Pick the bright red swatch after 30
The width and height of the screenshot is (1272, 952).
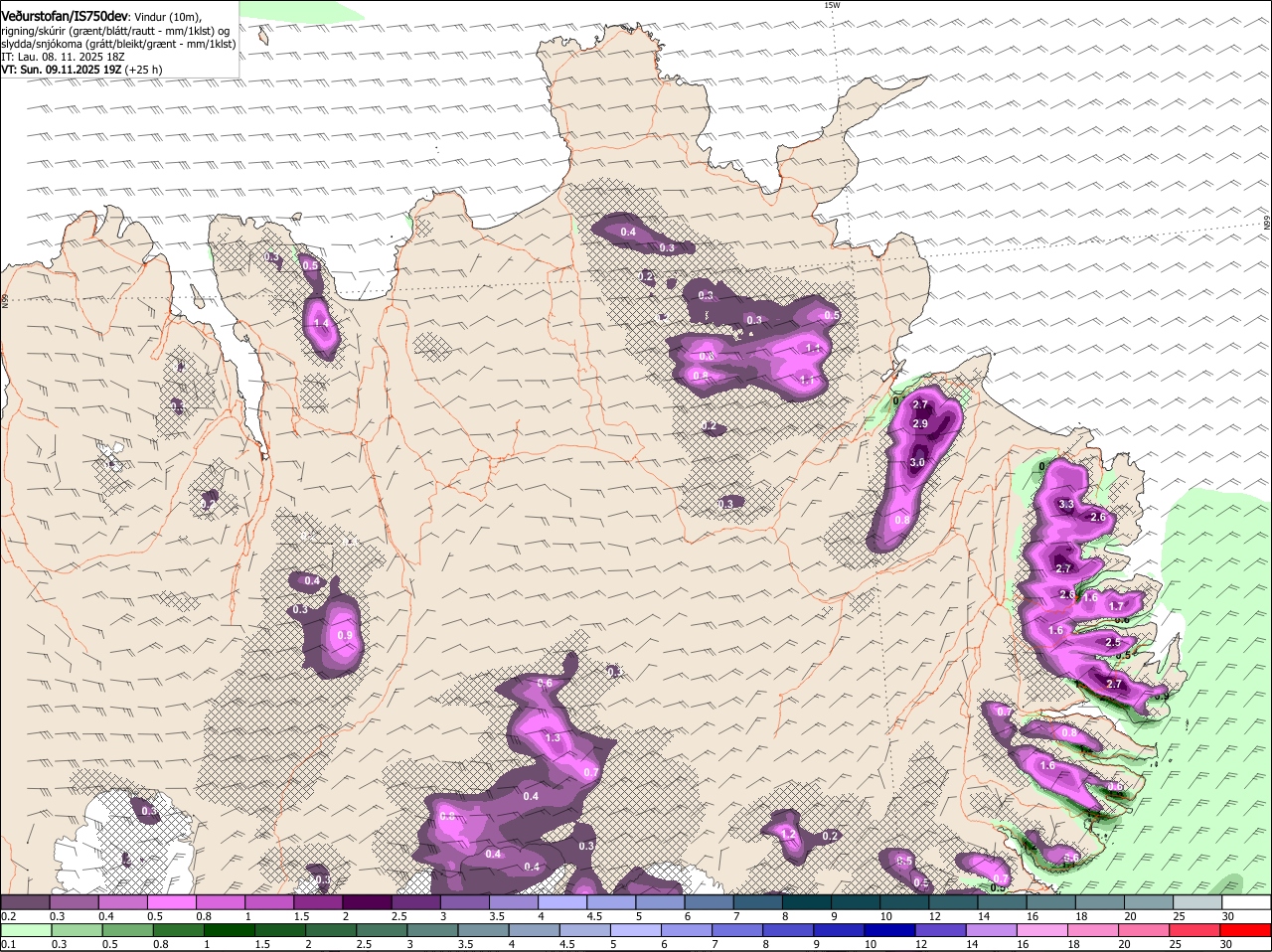click(x=1247, y=930)
